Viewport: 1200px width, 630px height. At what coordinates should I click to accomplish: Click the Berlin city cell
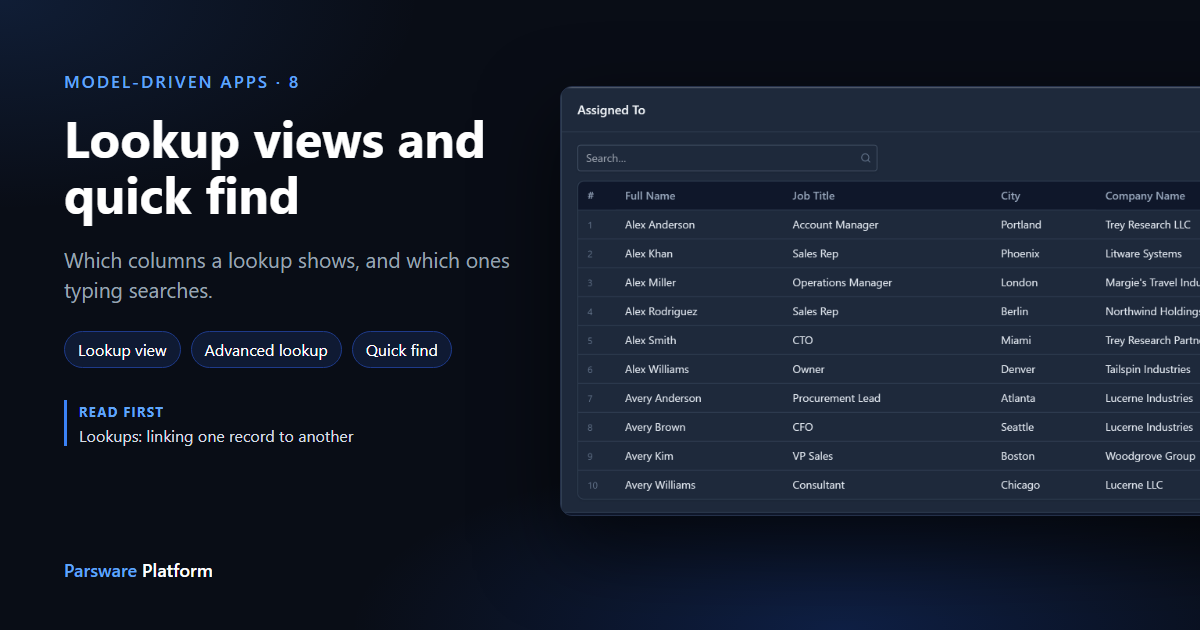click(x=1015, y=312)
